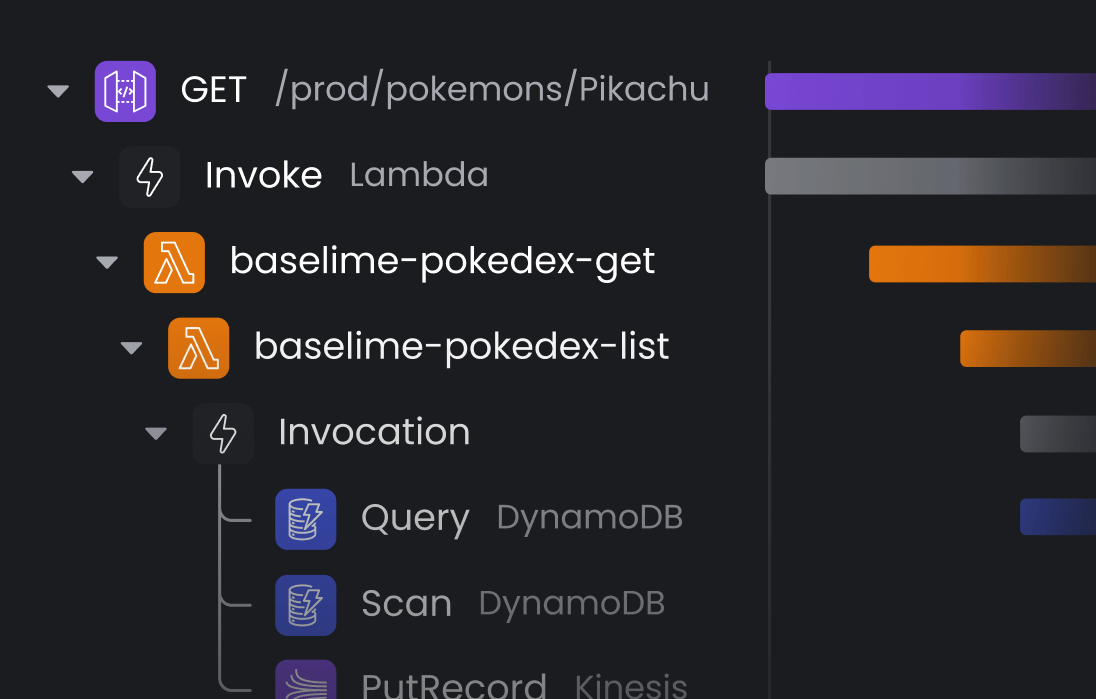This screenshot has height=699, width=1096.
Task: Click the orange baselime-pokedex-get duration bar
Action: (982, 264)
